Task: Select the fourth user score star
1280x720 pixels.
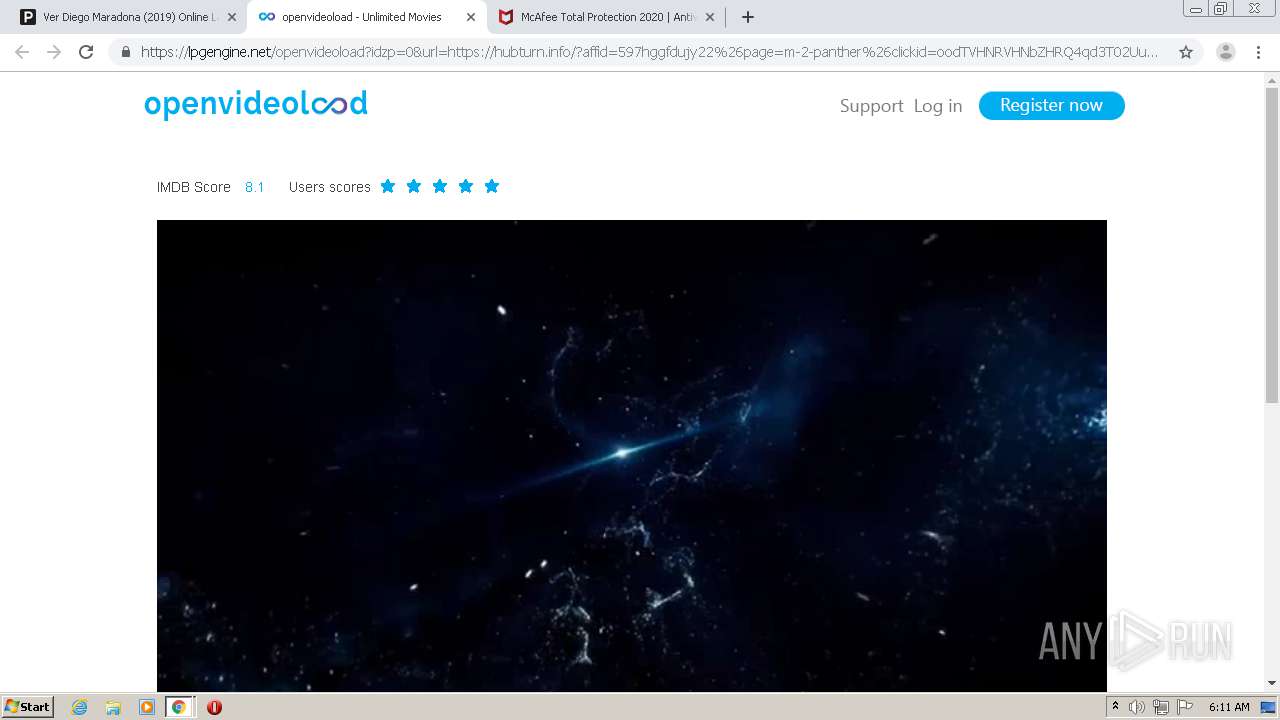Action: 466,186
